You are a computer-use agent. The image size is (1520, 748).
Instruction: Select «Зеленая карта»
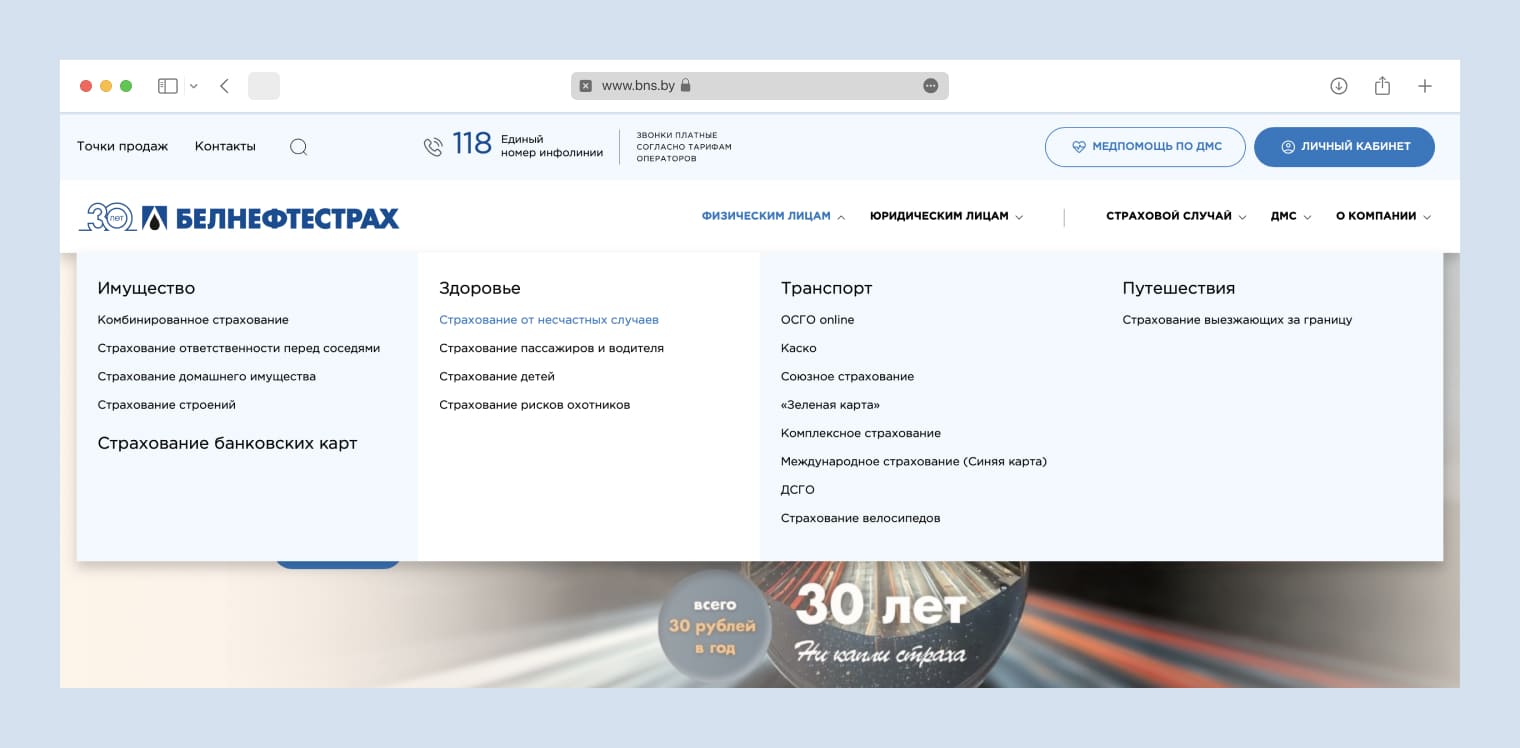pyautogui.click(x=831, y=405)
